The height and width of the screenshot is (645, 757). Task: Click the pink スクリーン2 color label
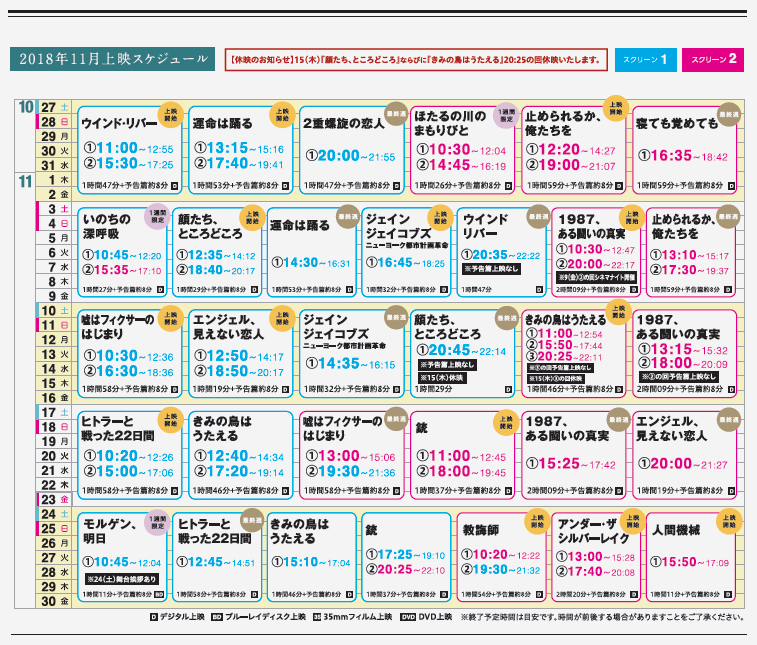[713, 60]
